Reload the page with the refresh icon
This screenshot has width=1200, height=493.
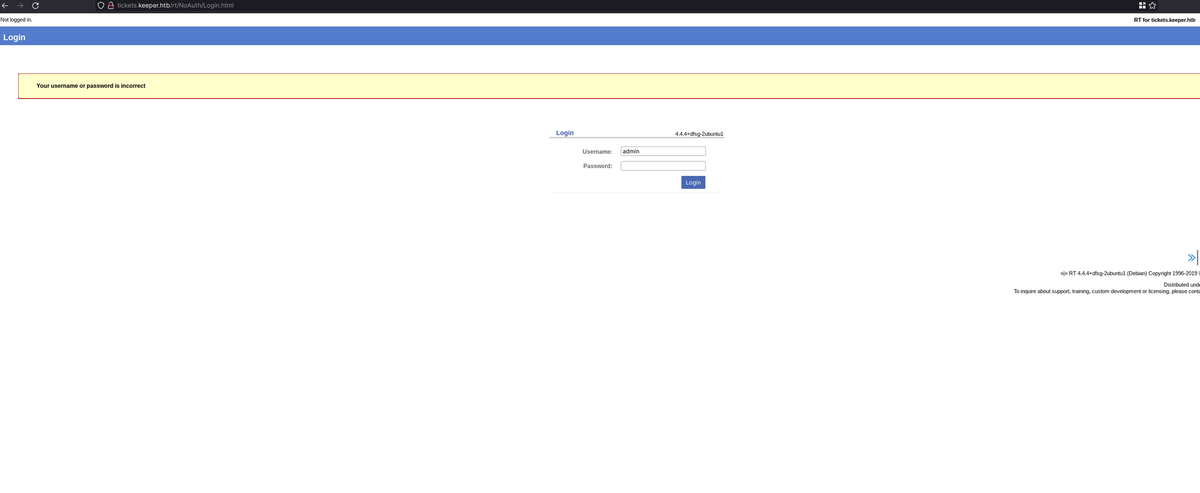[x=35, y=6]
